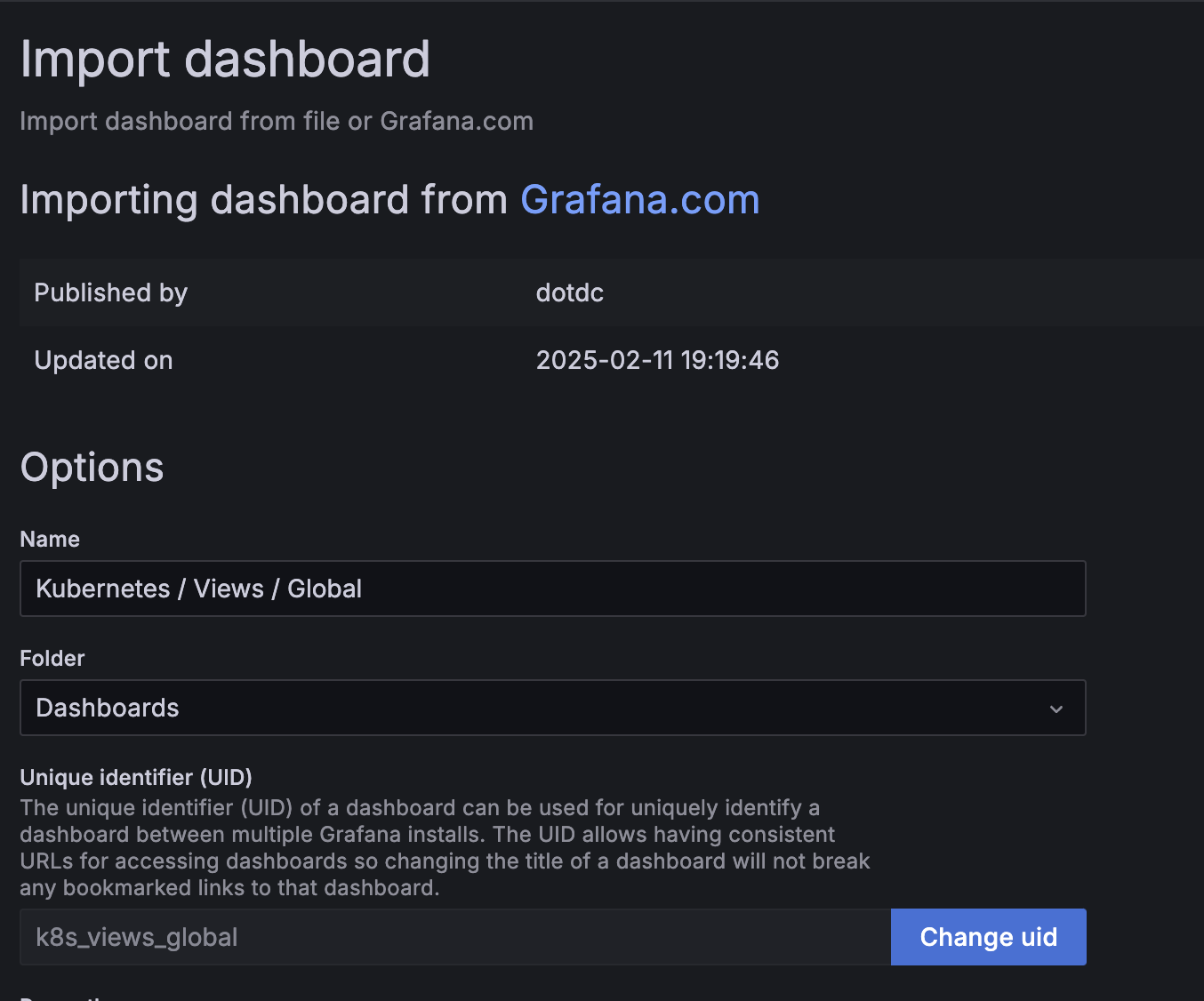This screenshot has height=1001, width=1204.
Task: Click the 'Import dashboard' page heading
Action: 225,60
